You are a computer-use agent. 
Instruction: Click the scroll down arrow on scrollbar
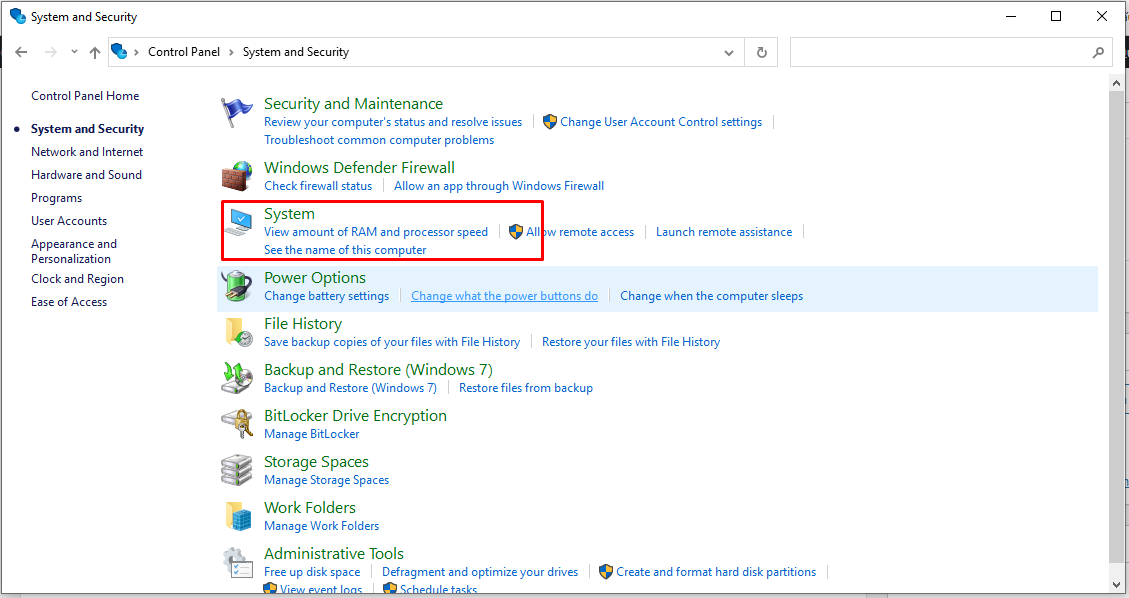point(1117,582)
